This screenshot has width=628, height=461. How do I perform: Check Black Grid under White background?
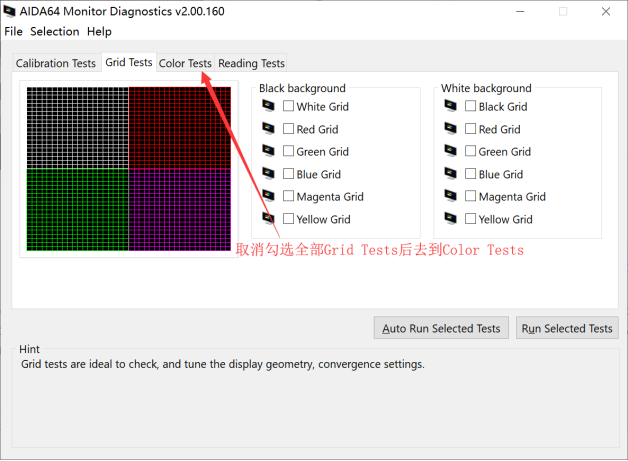click(471, 106)
